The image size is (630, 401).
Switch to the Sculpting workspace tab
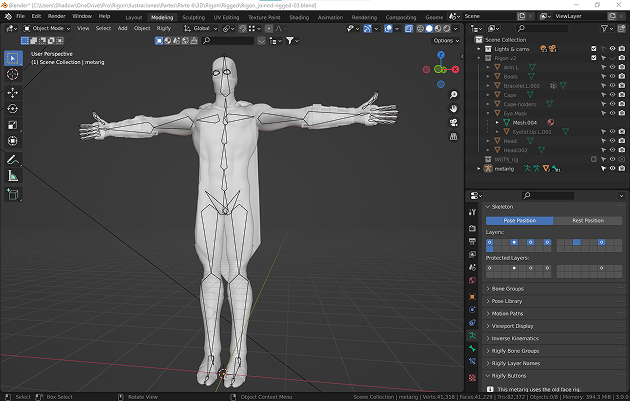coord(194,17)
